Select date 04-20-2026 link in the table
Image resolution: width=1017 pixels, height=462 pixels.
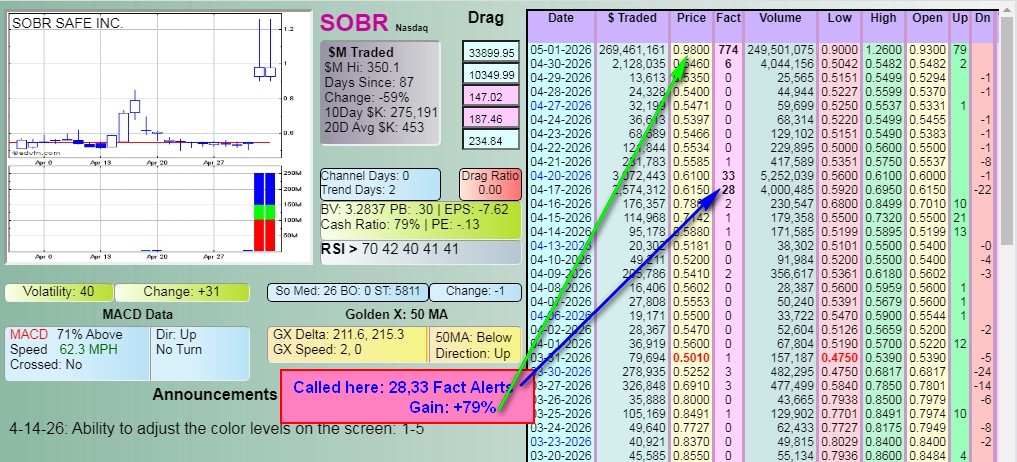(x=560, y=176)
